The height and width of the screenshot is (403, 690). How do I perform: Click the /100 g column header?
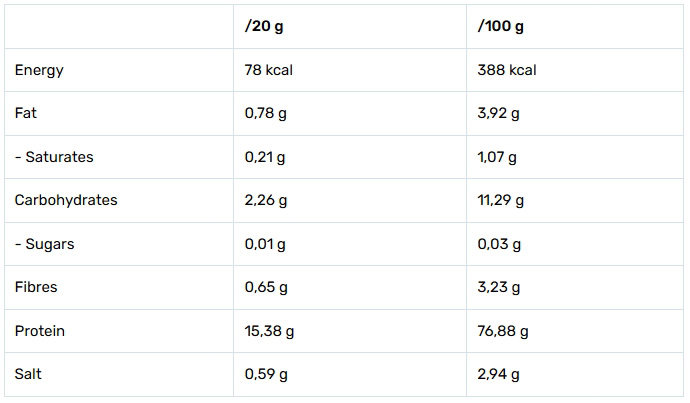pyautogui.click(x=502, y=27)
